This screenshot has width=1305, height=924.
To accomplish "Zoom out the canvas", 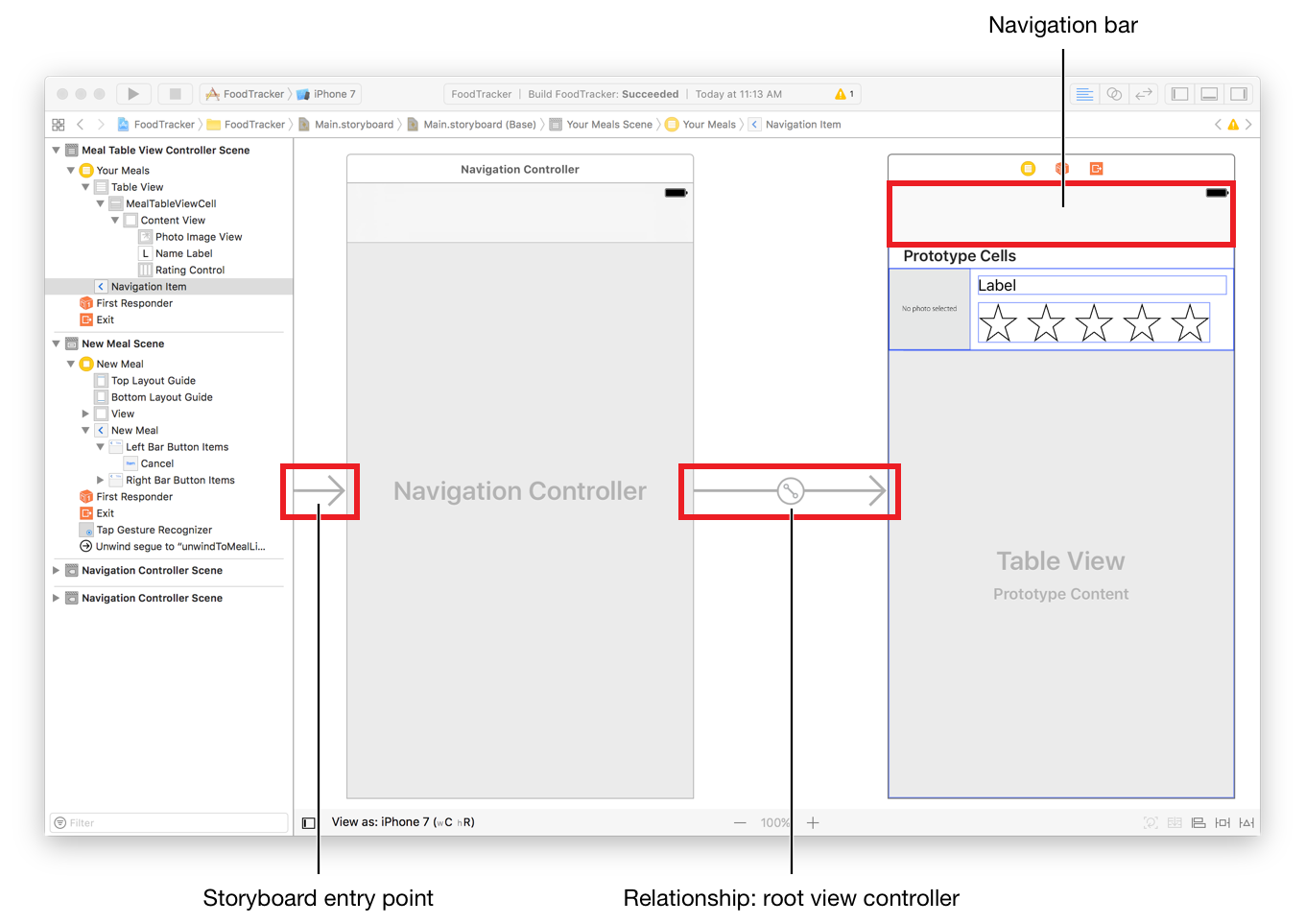I will coord(740,823).
